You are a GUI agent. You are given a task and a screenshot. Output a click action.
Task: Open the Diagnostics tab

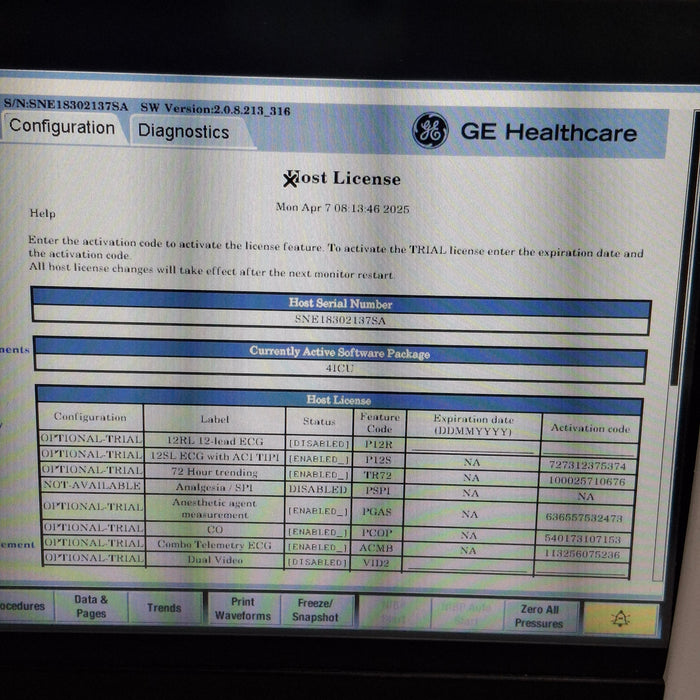tap(183, 131)
